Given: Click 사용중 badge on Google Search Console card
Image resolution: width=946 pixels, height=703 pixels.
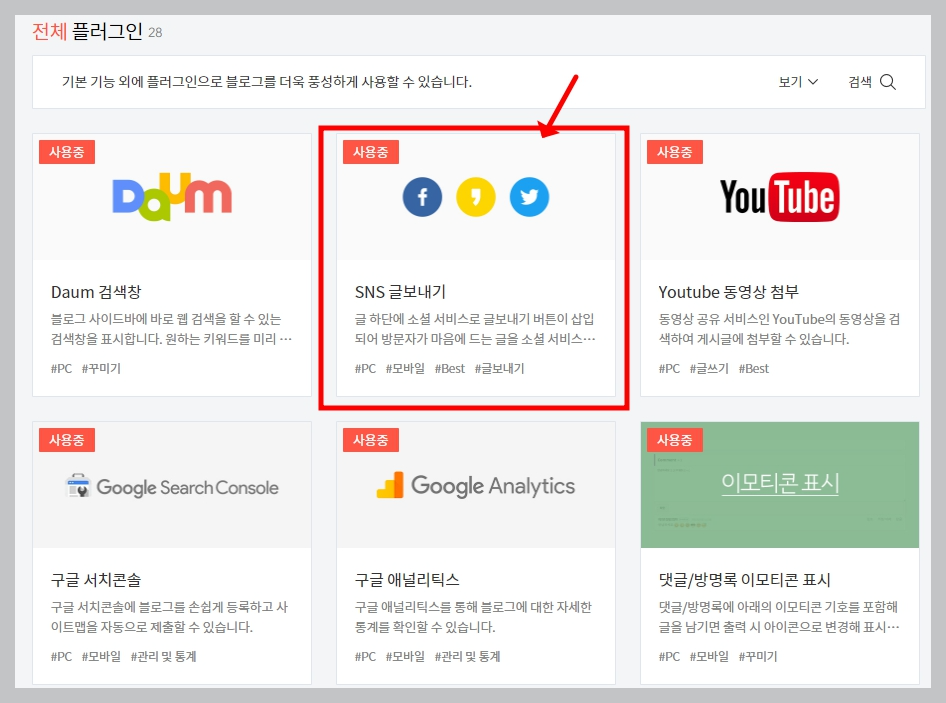Looking at the screenshot, I should pos(67,440).
